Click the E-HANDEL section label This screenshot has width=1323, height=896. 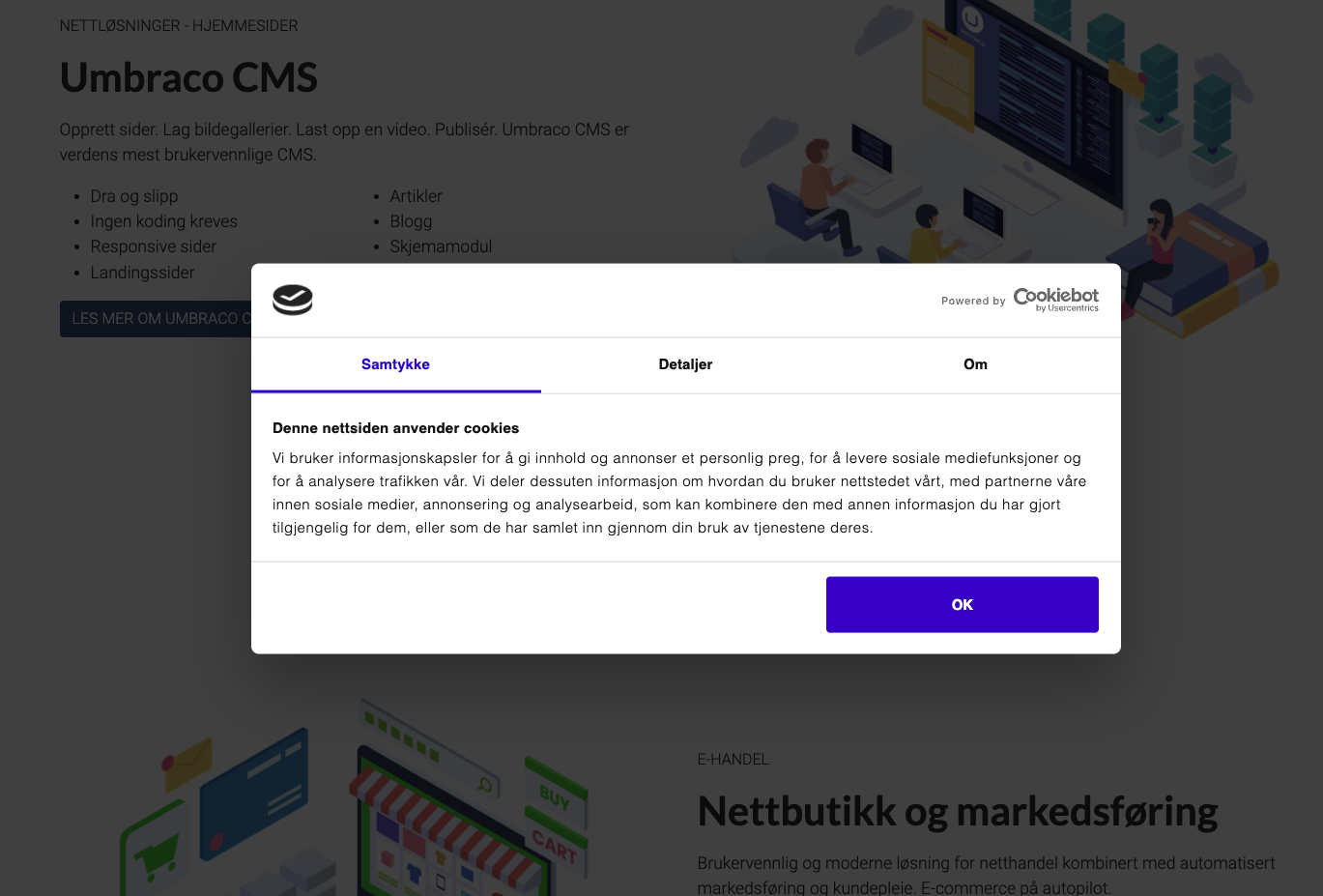pyautogui.click(x=733, y=760)
